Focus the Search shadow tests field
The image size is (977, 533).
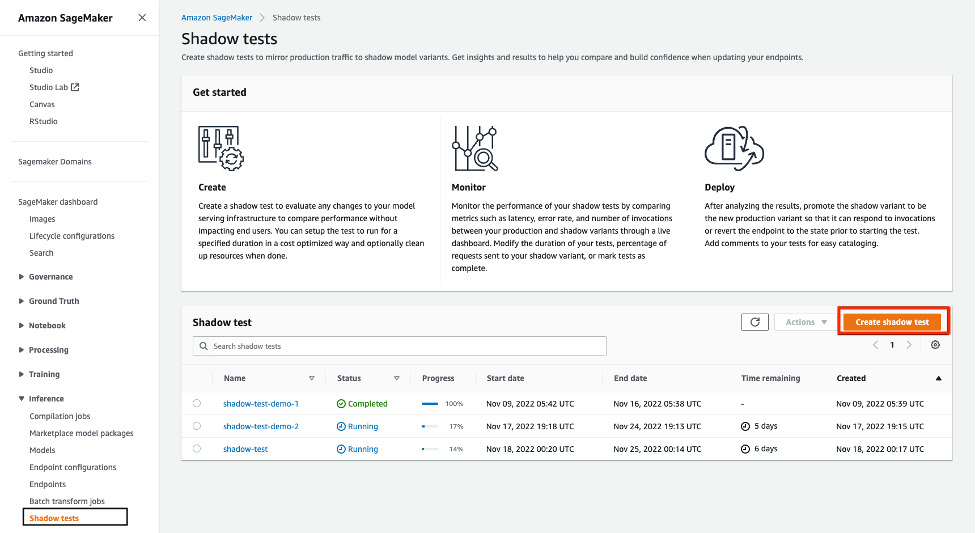pyautogui.click(x=399, y=346)
